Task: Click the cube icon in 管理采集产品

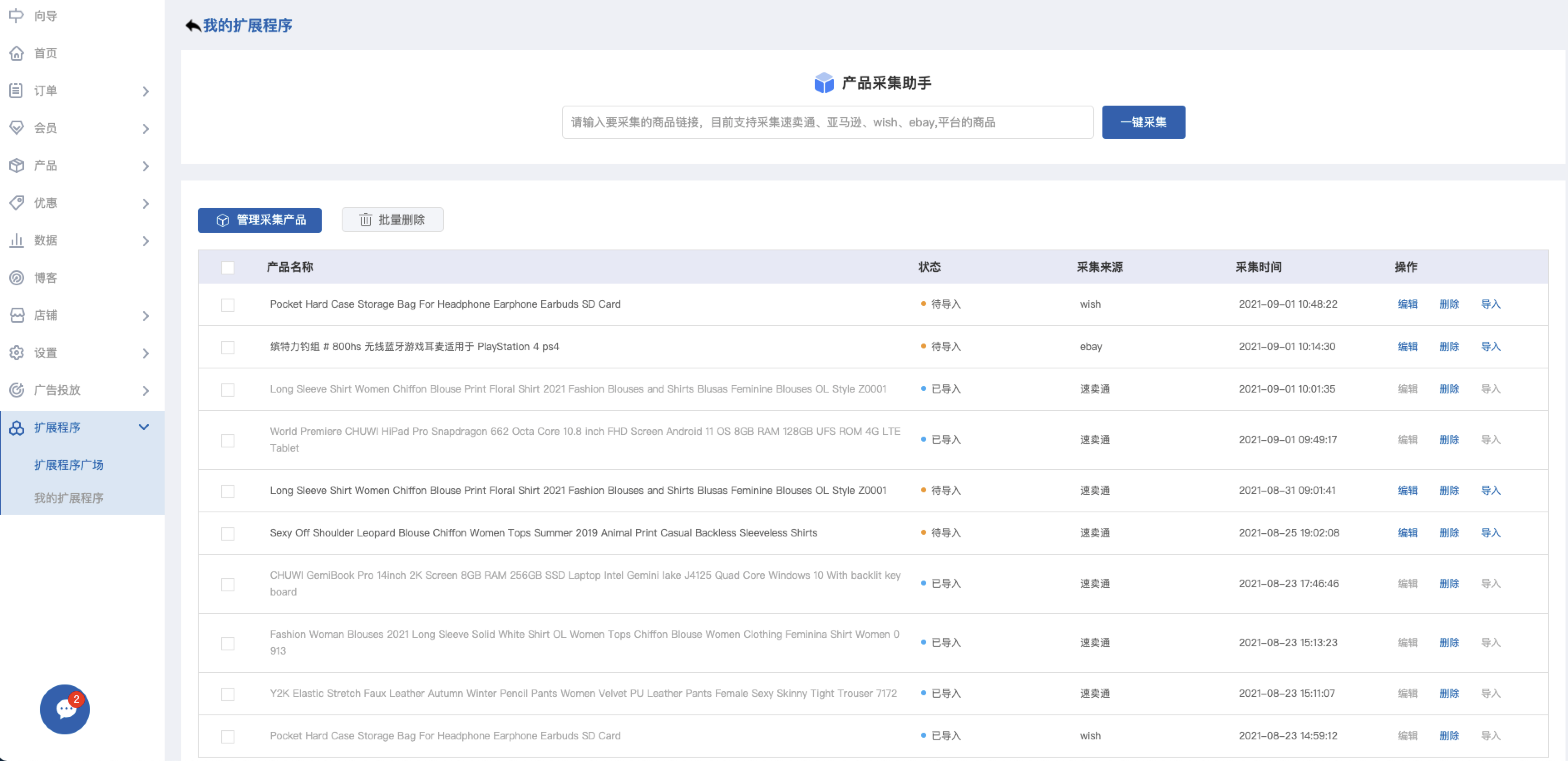Action: 223,220
